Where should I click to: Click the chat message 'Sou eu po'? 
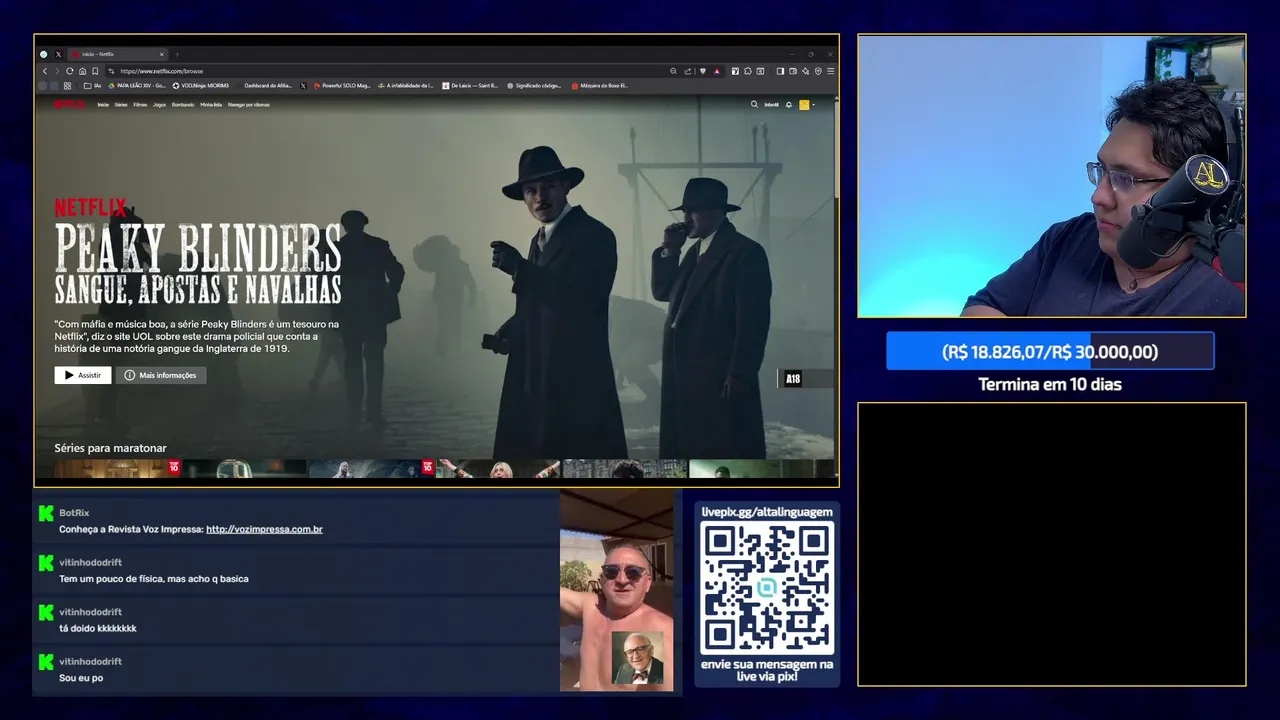point(81,678)
